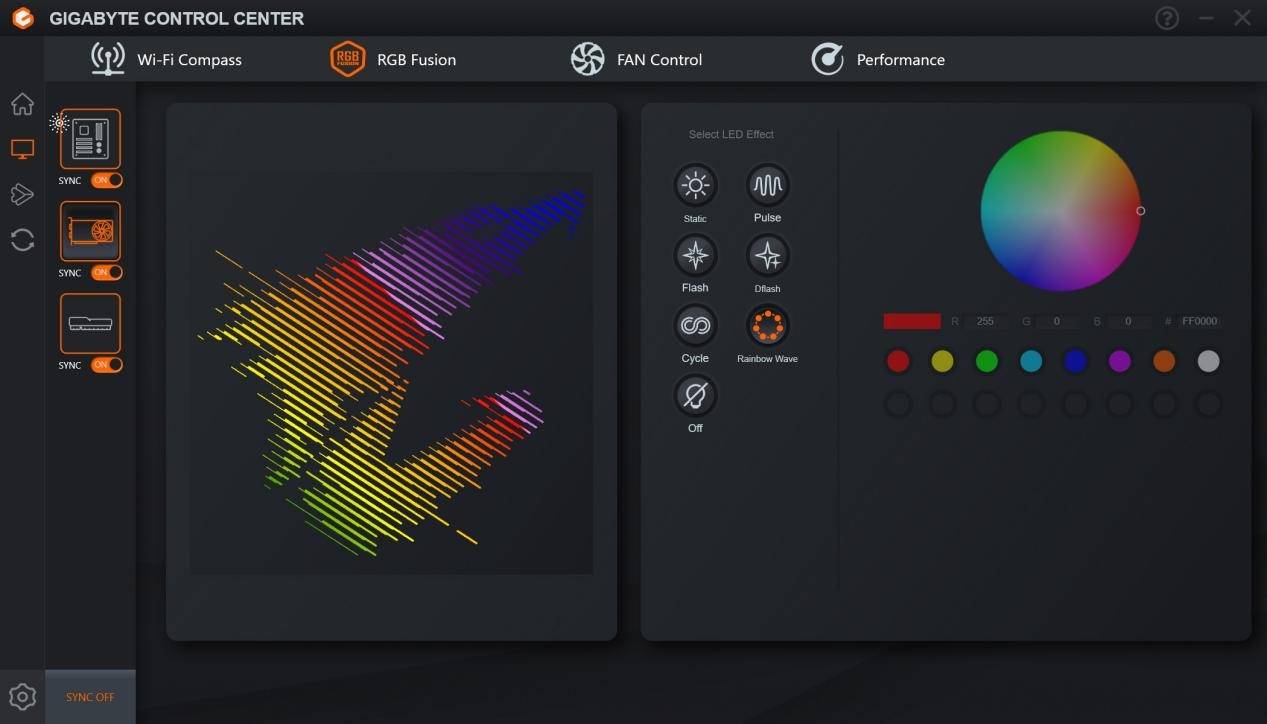Open the arrow-shaped sidebar icon
1267x724 pixels.
click(22, 194)
